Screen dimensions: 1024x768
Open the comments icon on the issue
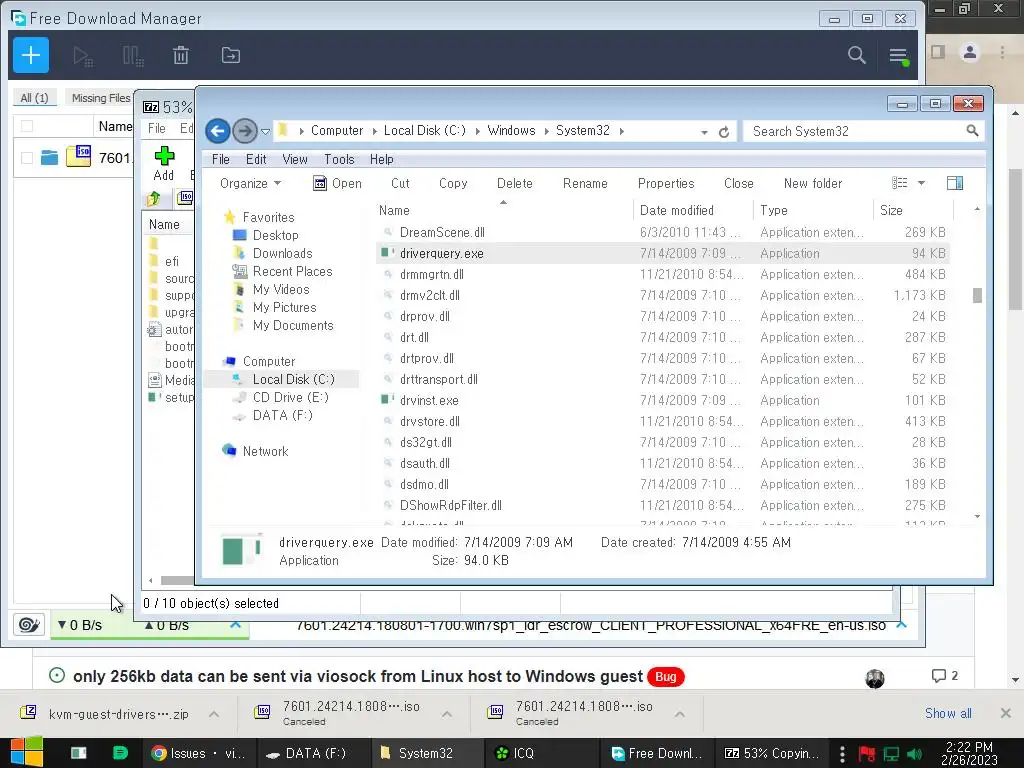tap(938, 676)
